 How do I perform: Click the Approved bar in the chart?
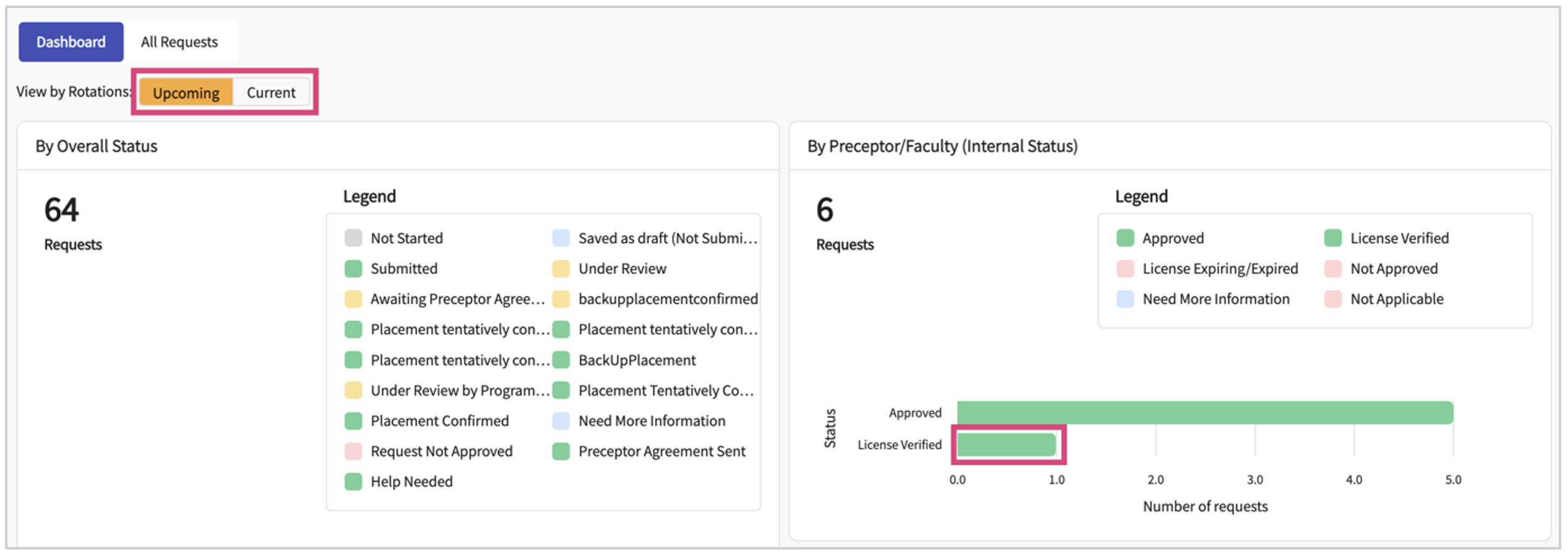coord(1204,413)
